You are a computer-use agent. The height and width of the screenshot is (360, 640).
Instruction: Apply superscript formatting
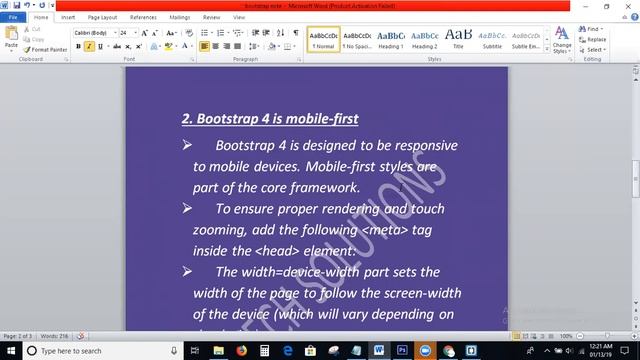(139, 47)
